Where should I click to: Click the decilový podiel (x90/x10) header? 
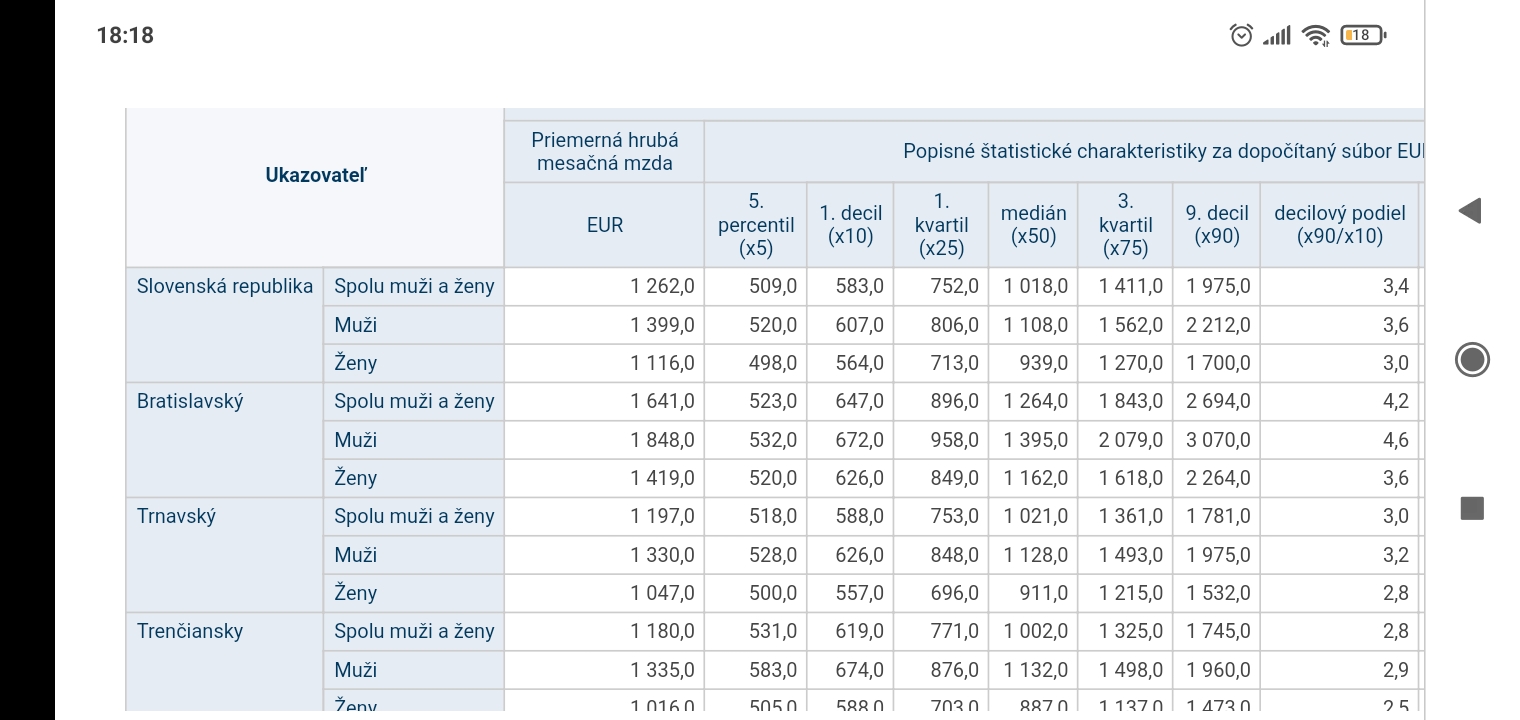click(x=1339, y=225)
